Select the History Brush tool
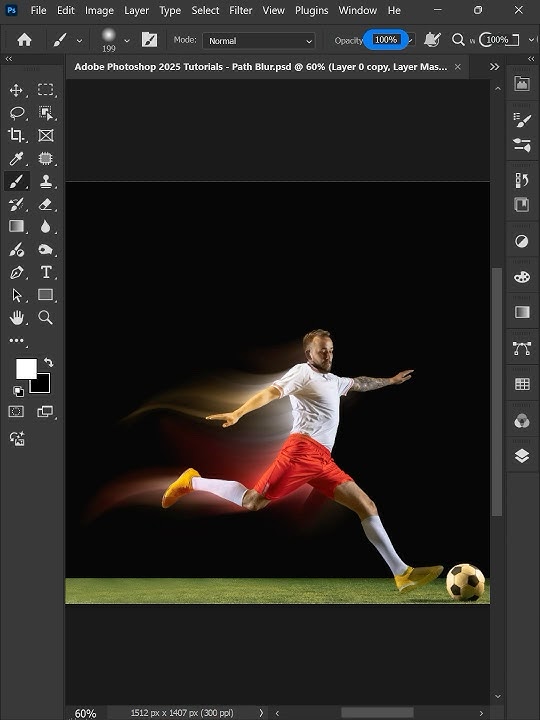The image size is (540, 720). tap(17, 204)
